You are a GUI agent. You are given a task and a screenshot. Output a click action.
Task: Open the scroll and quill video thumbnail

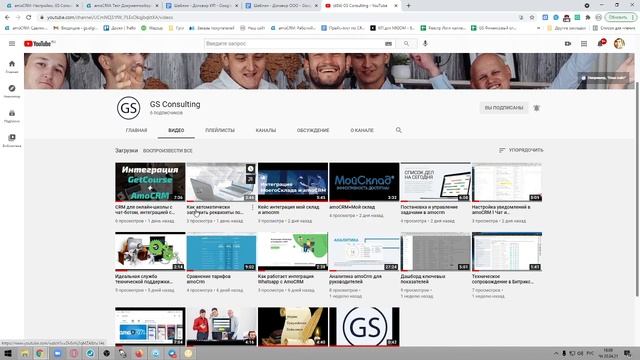[x=293, y=327]
